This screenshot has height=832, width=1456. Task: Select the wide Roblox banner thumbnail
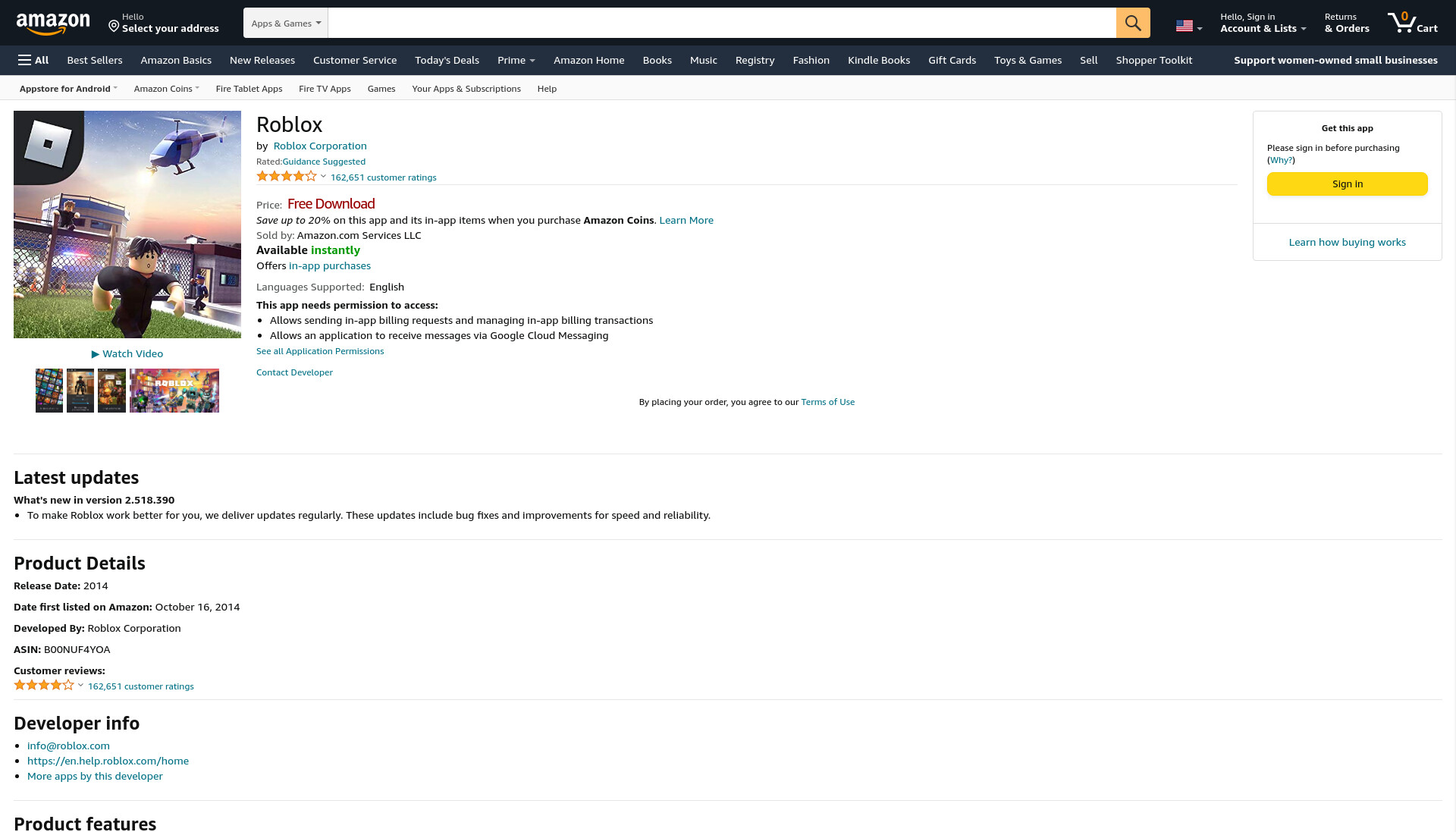coord(174,391)
